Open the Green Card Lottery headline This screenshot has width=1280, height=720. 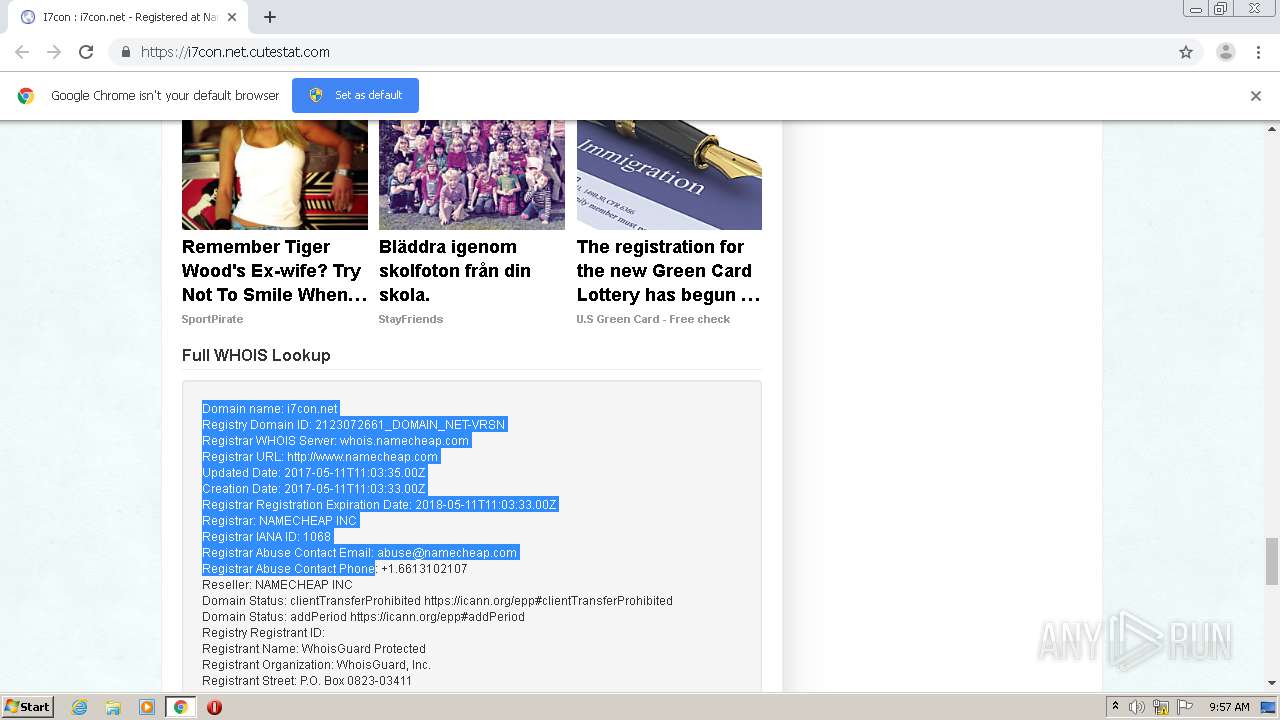click(x=668, y=271)
